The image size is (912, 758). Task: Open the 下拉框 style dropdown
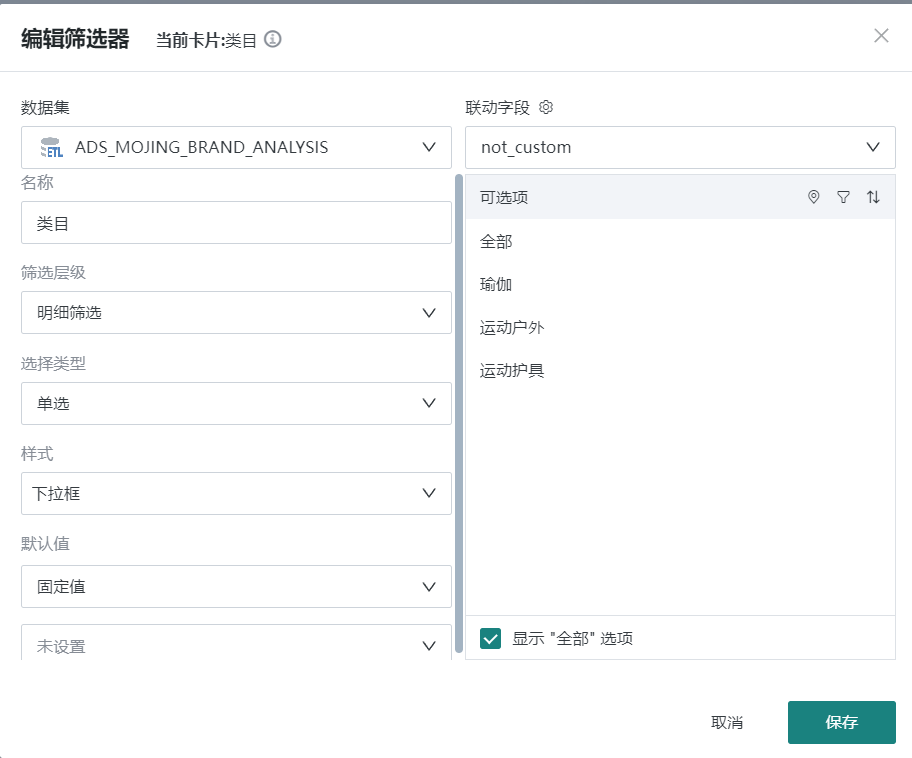coord(236,493)
